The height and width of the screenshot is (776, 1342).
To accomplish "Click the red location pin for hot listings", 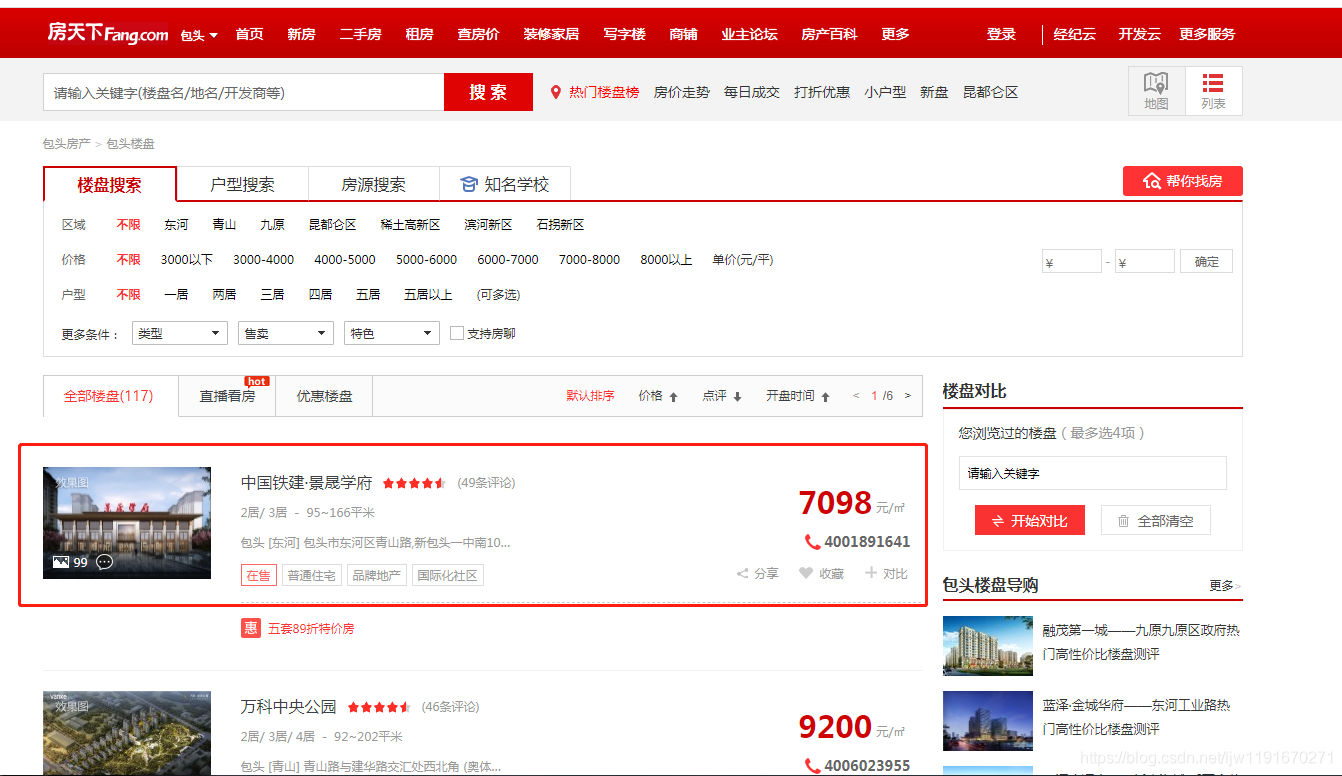I will pos(556,92).
